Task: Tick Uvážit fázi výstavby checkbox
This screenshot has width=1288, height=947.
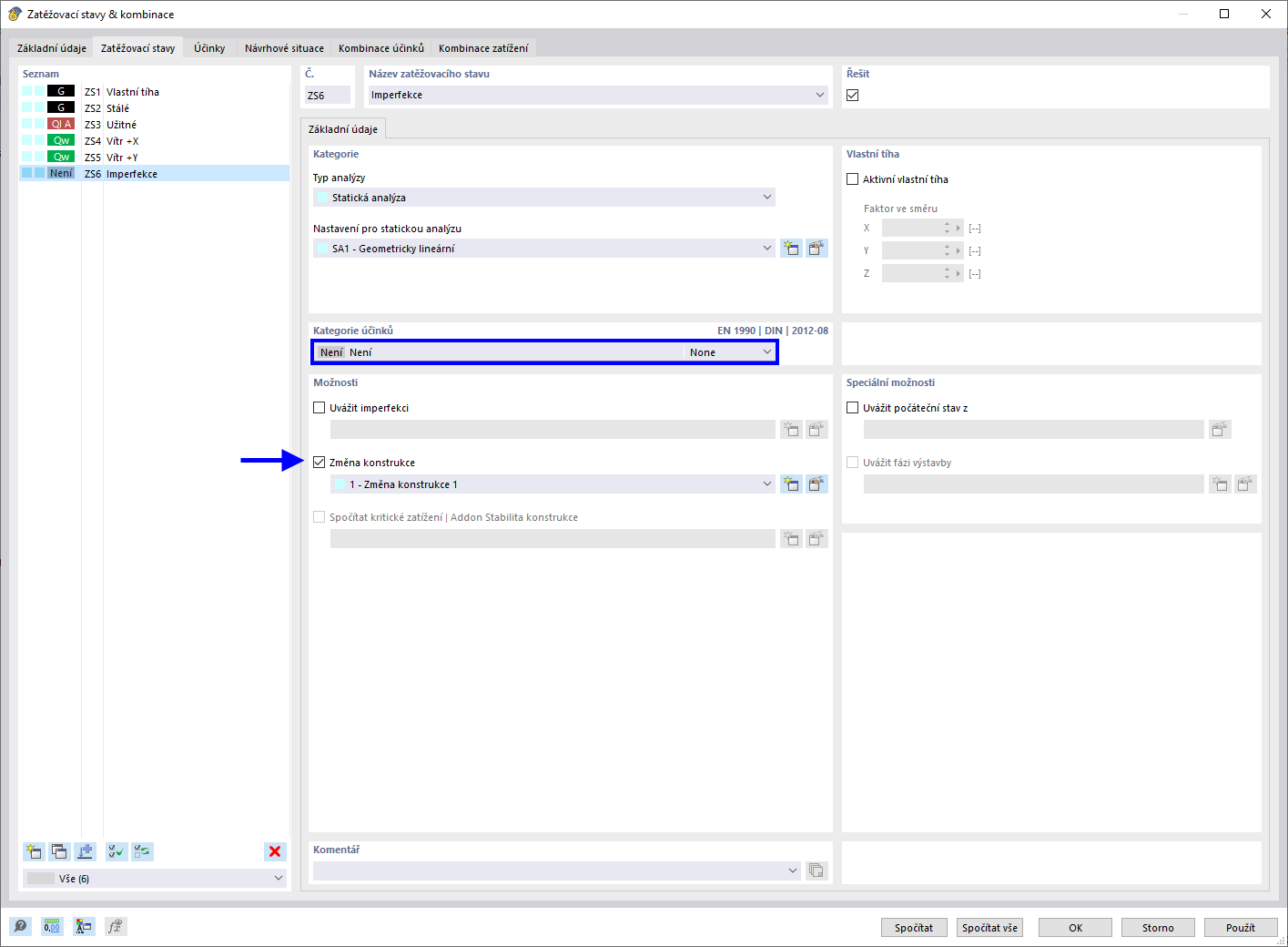Action: pyautogui.click(x=853, y=463)
